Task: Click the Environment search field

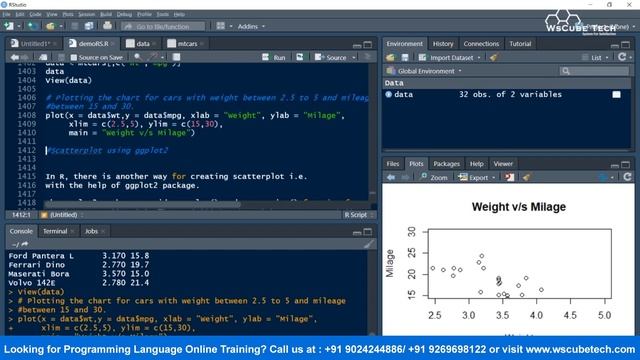Action: pyautogui.click(x=594, y=71)
